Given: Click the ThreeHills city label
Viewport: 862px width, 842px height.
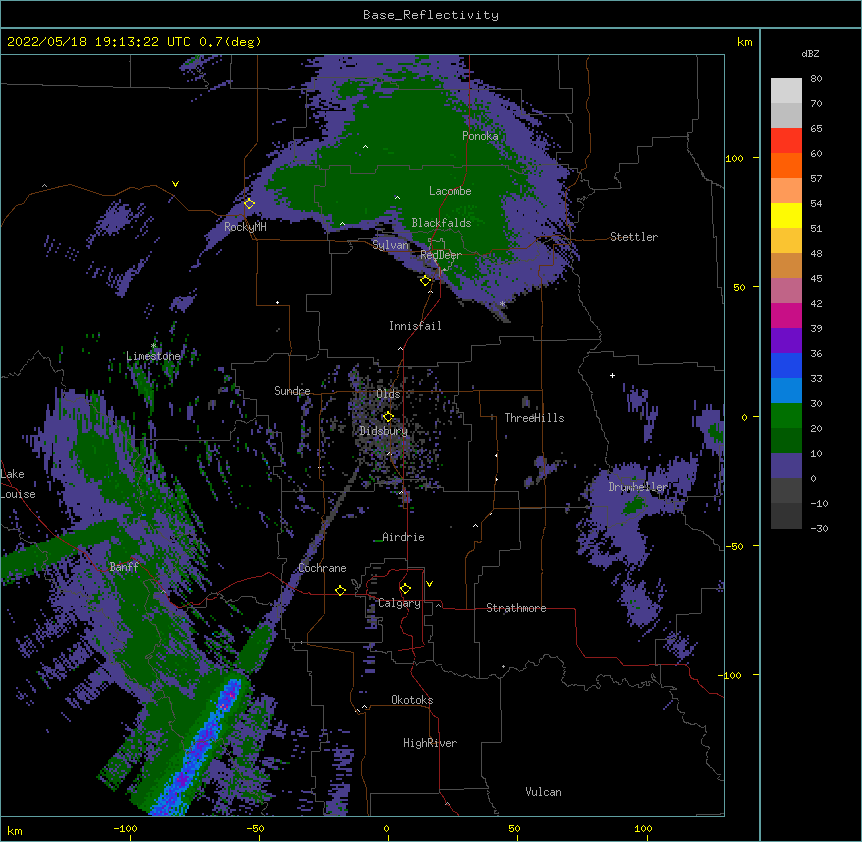Looking at the screenshot, I should [x=534, y=418].
